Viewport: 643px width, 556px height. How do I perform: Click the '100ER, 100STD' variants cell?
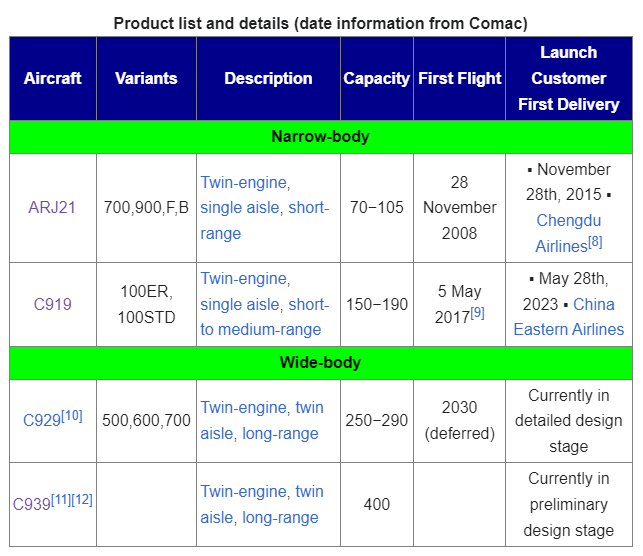click(146, 304)
